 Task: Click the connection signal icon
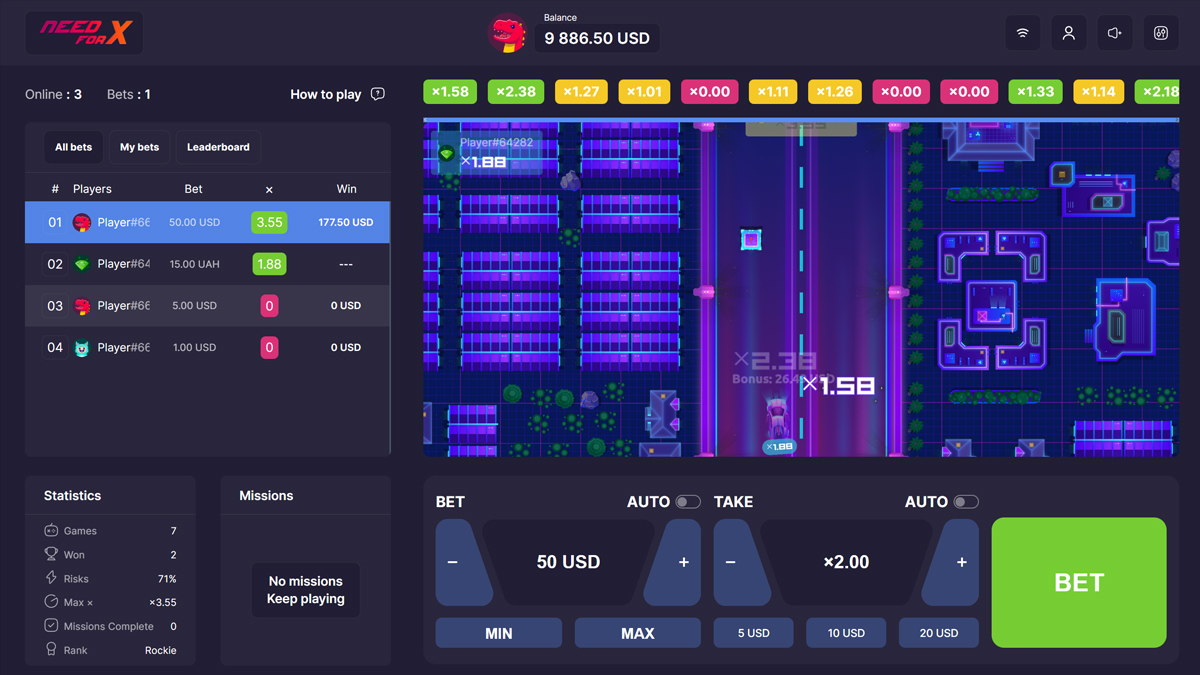[x=1022, y=33]
